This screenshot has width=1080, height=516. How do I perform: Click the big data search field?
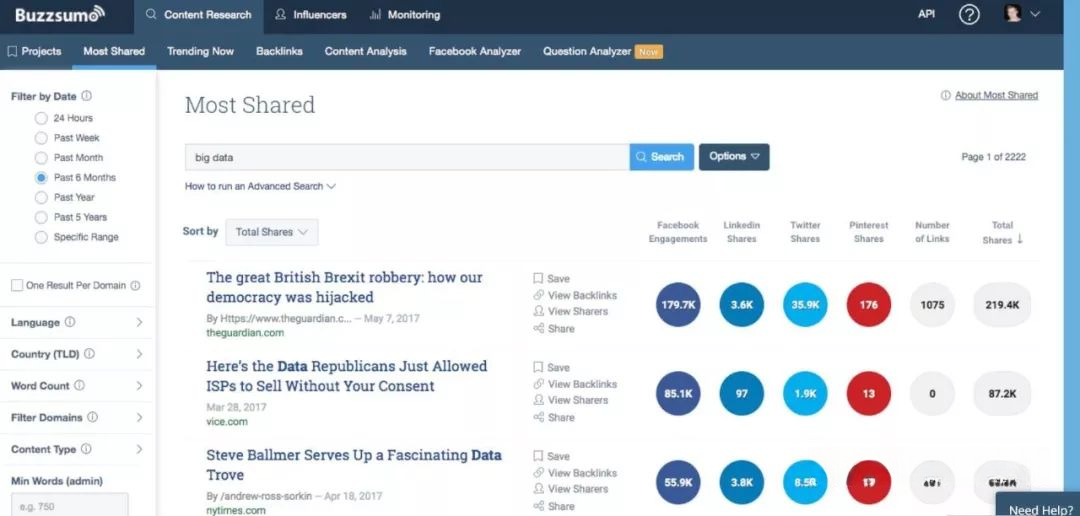(407, 157)
